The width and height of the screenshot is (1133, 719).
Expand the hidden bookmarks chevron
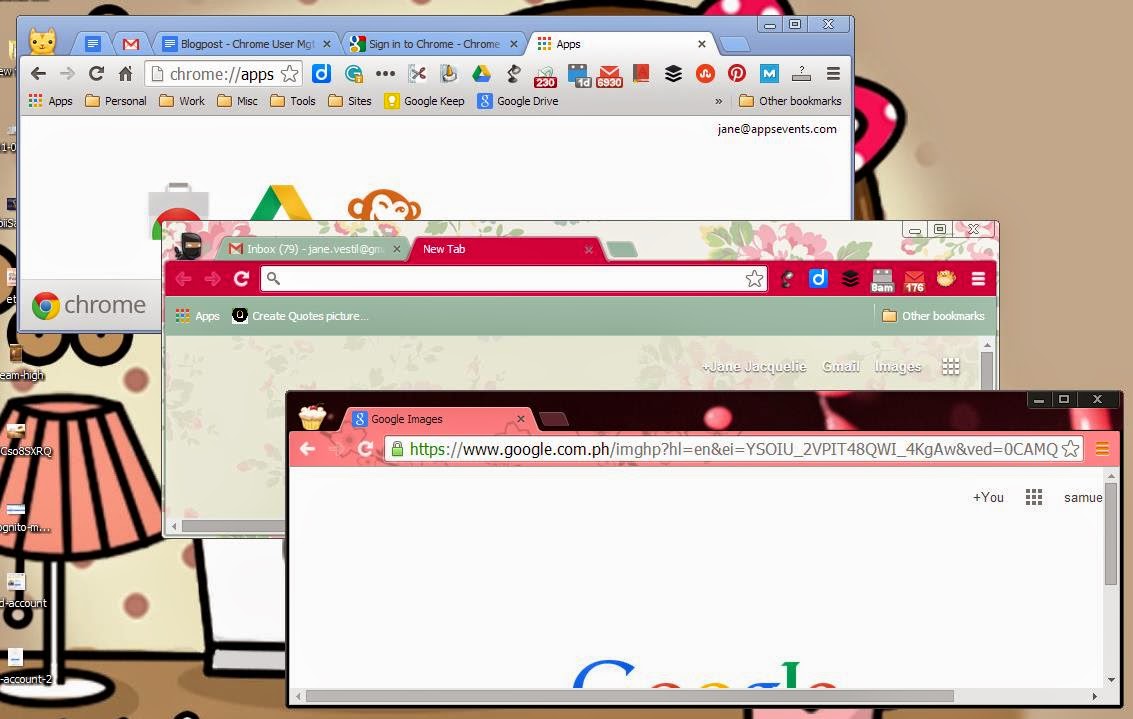click(x=718, y=101)
